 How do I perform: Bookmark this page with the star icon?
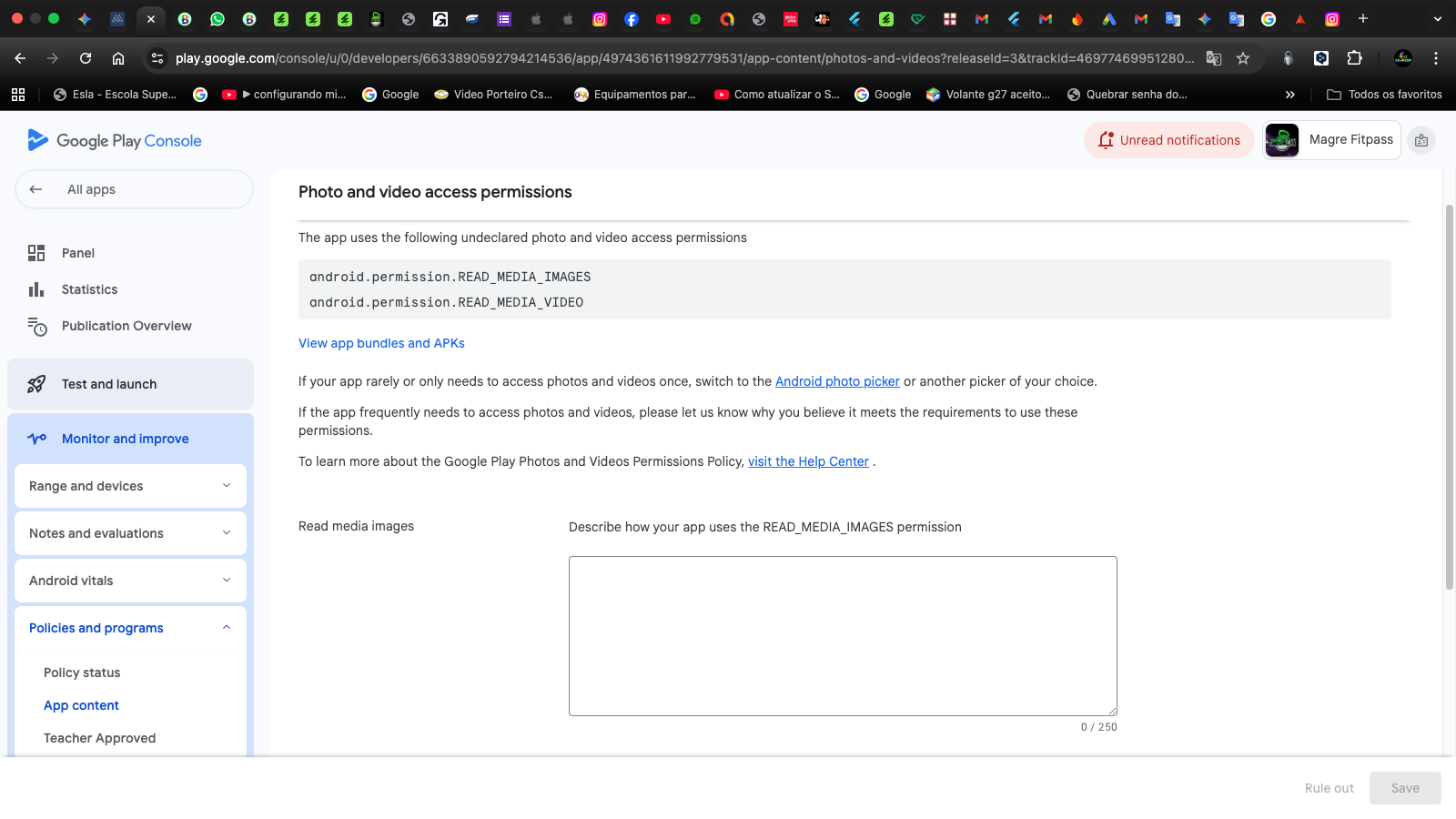pos(1243,58)
